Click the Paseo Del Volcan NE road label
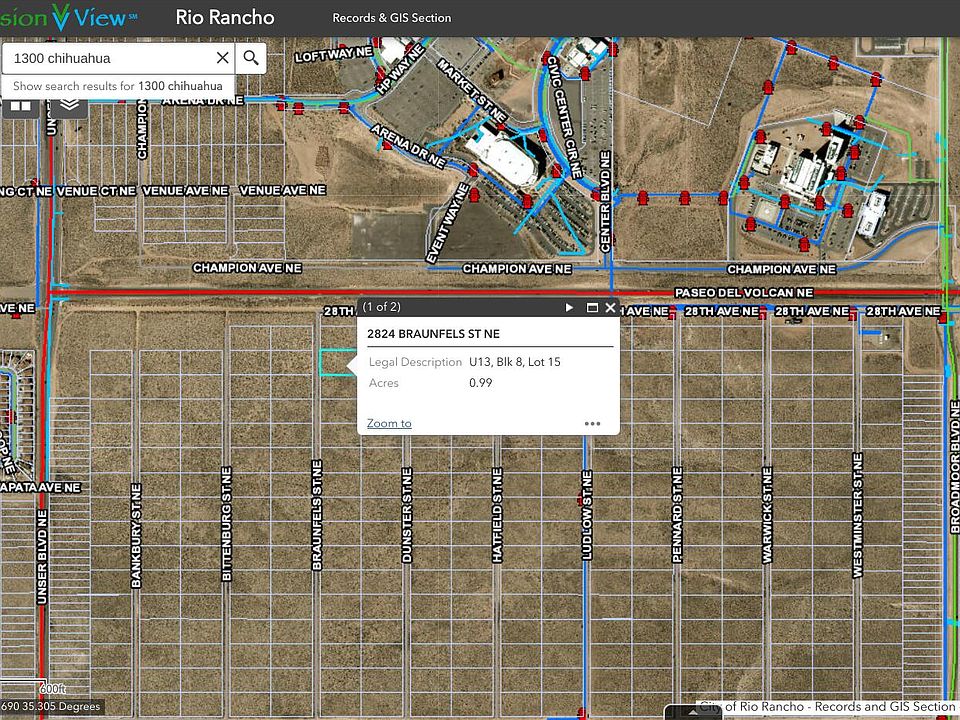 (743, 293)
